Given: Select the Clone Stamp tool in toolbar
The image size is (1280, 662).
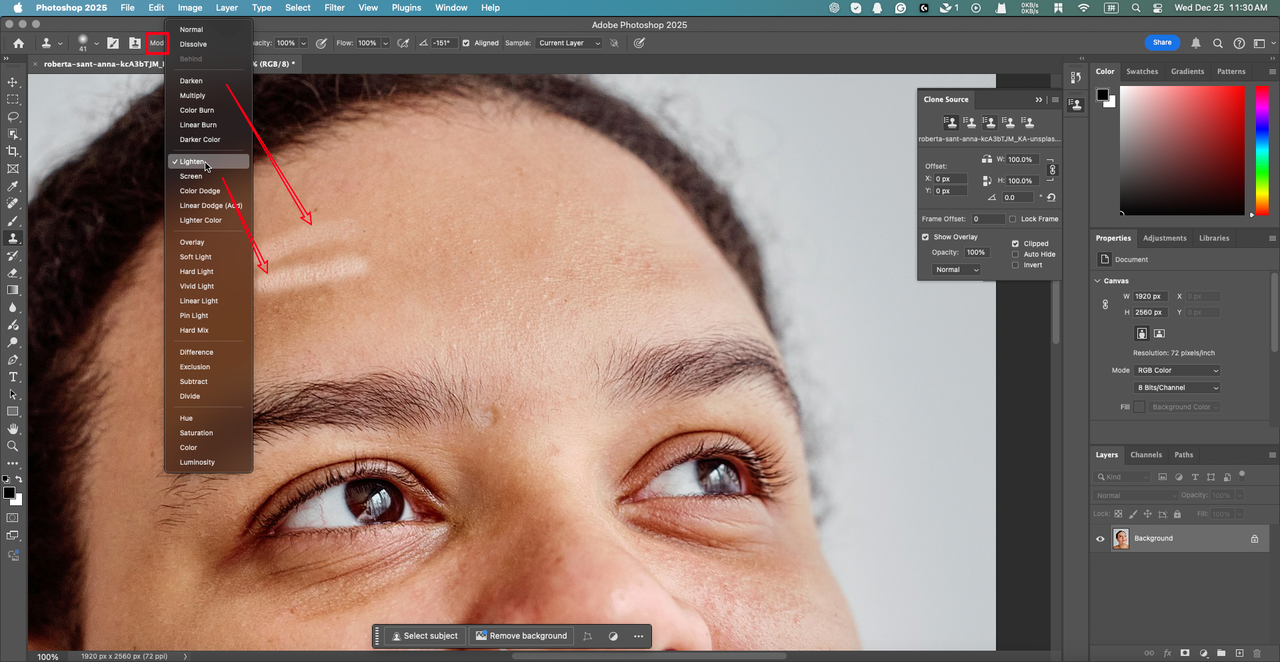Looking at the screenshot, I should 13,238.
